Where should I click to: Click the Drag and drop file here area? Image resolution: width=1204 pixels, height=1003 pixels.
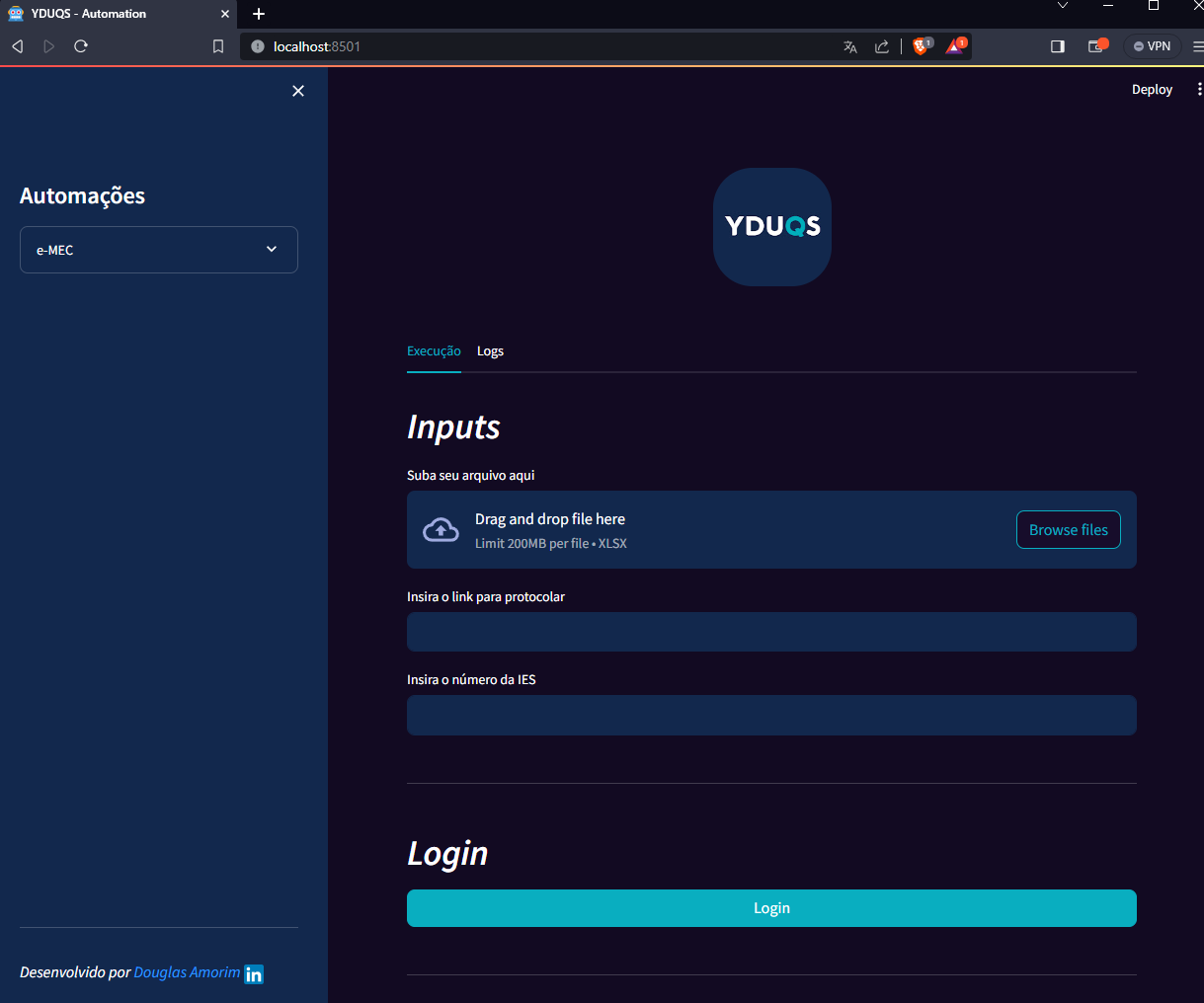tap(771, 530)
